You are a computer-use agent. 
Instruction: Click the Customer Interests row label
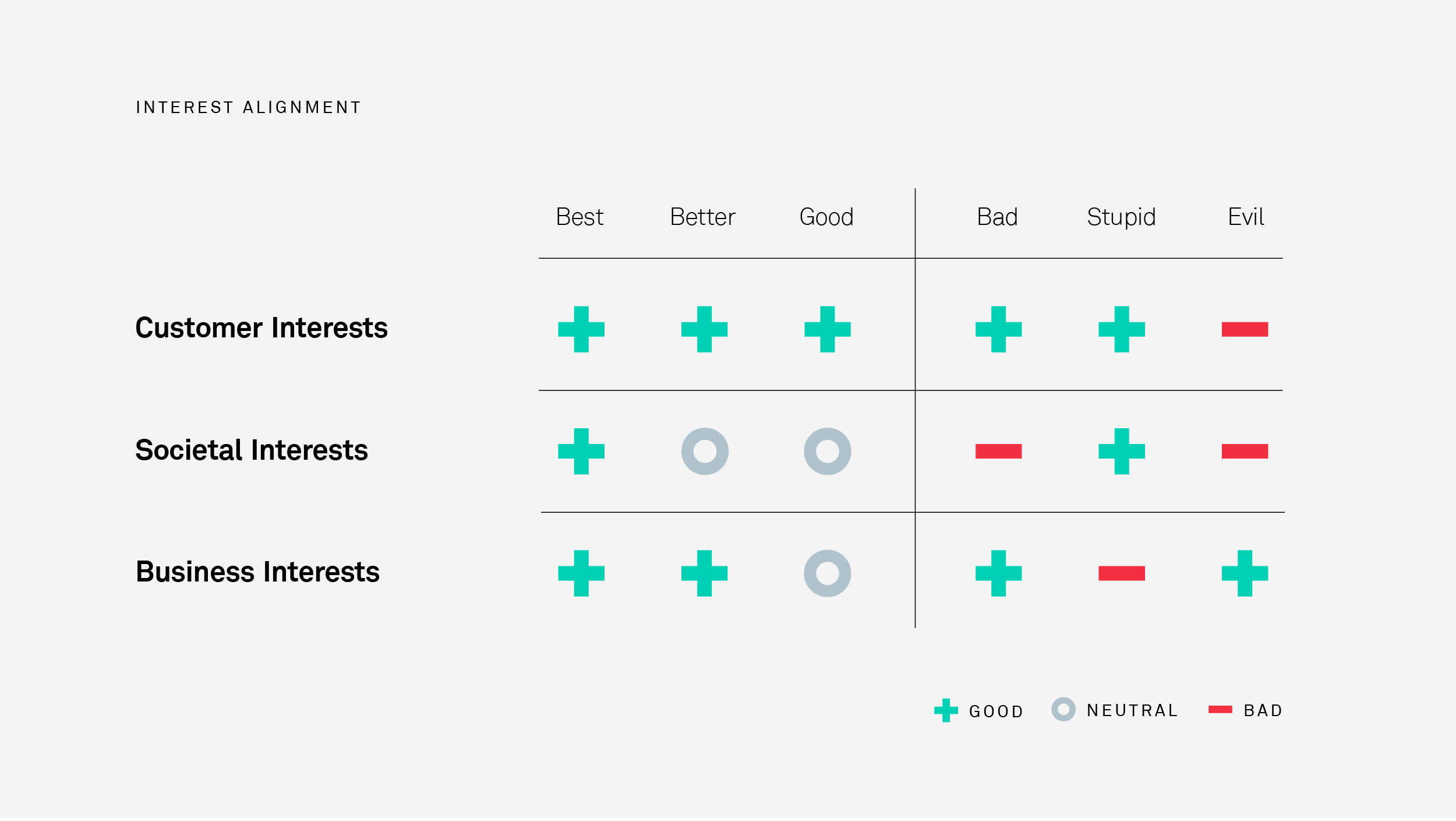pos(261,327)
